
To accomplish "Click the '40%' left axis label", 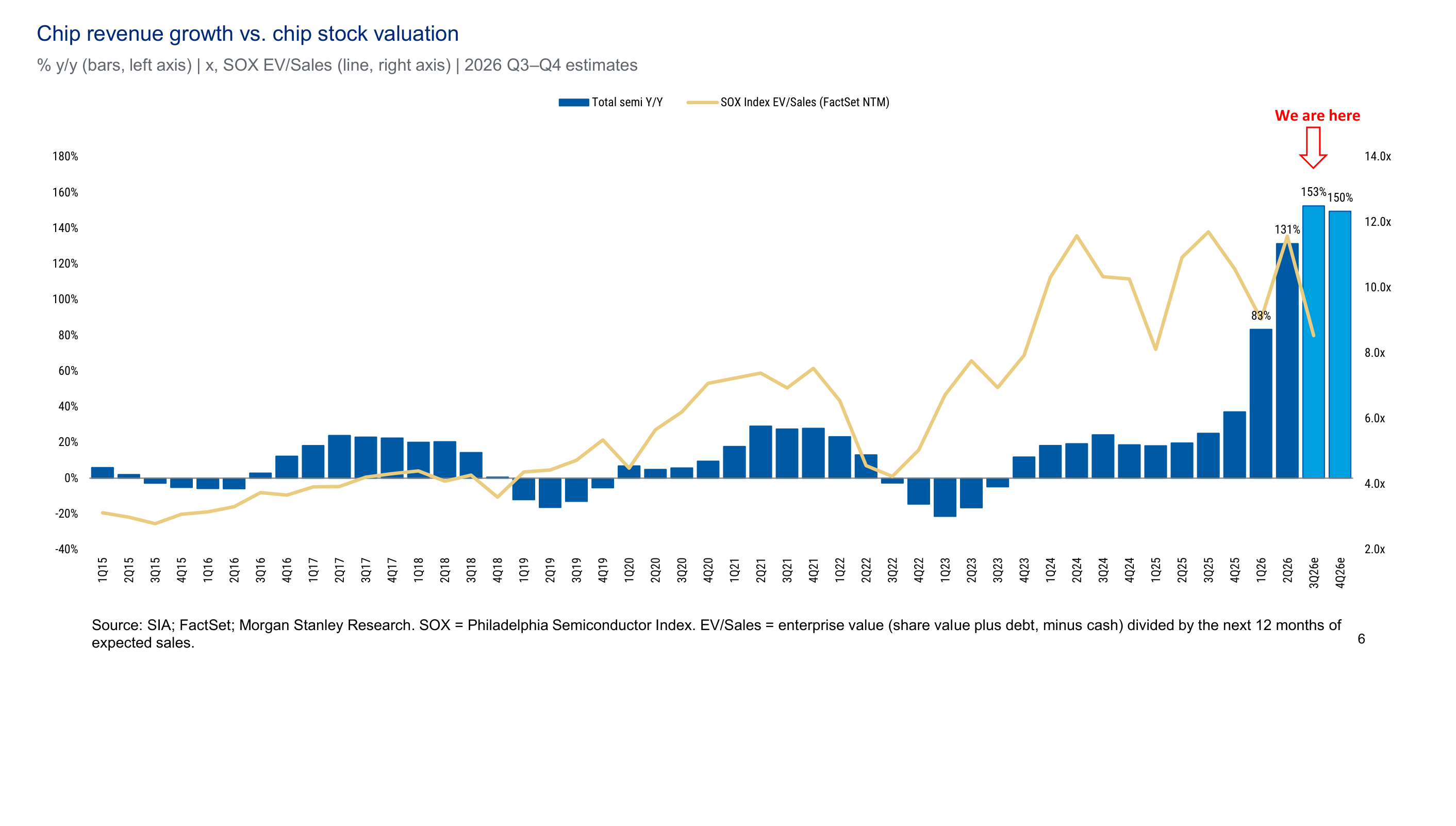I will 68,407.
